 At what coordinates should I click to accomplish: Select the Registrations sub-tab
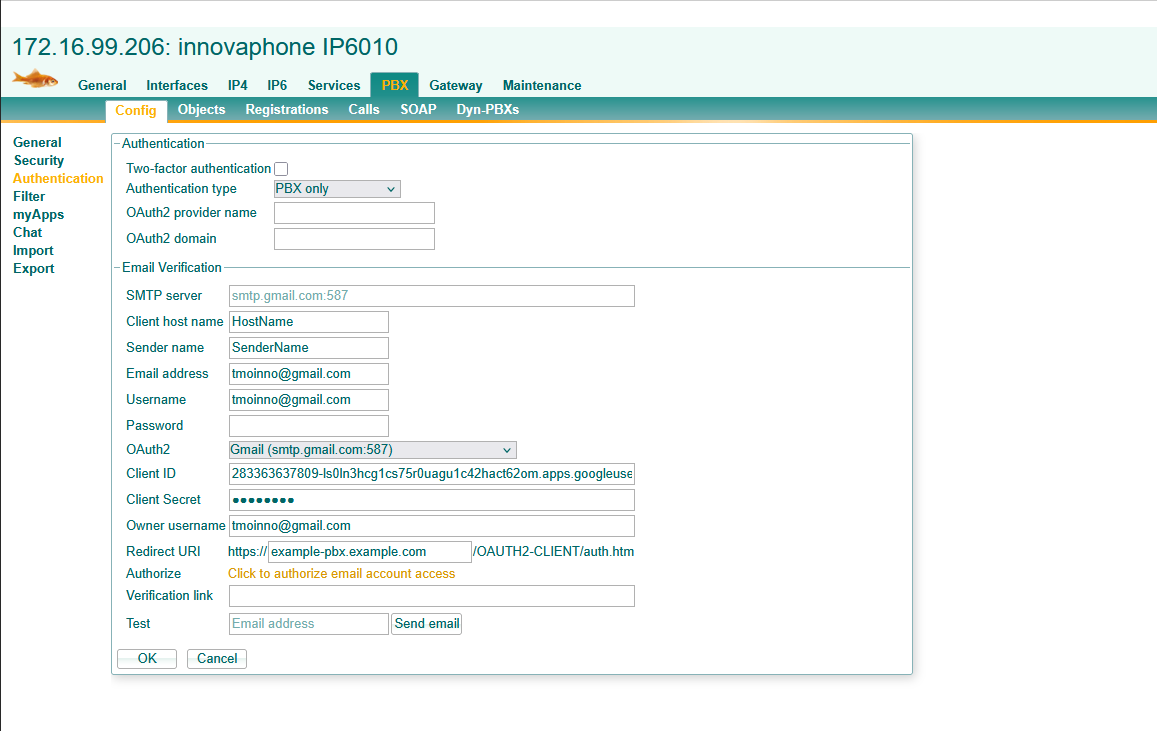(x=286, y=110)
